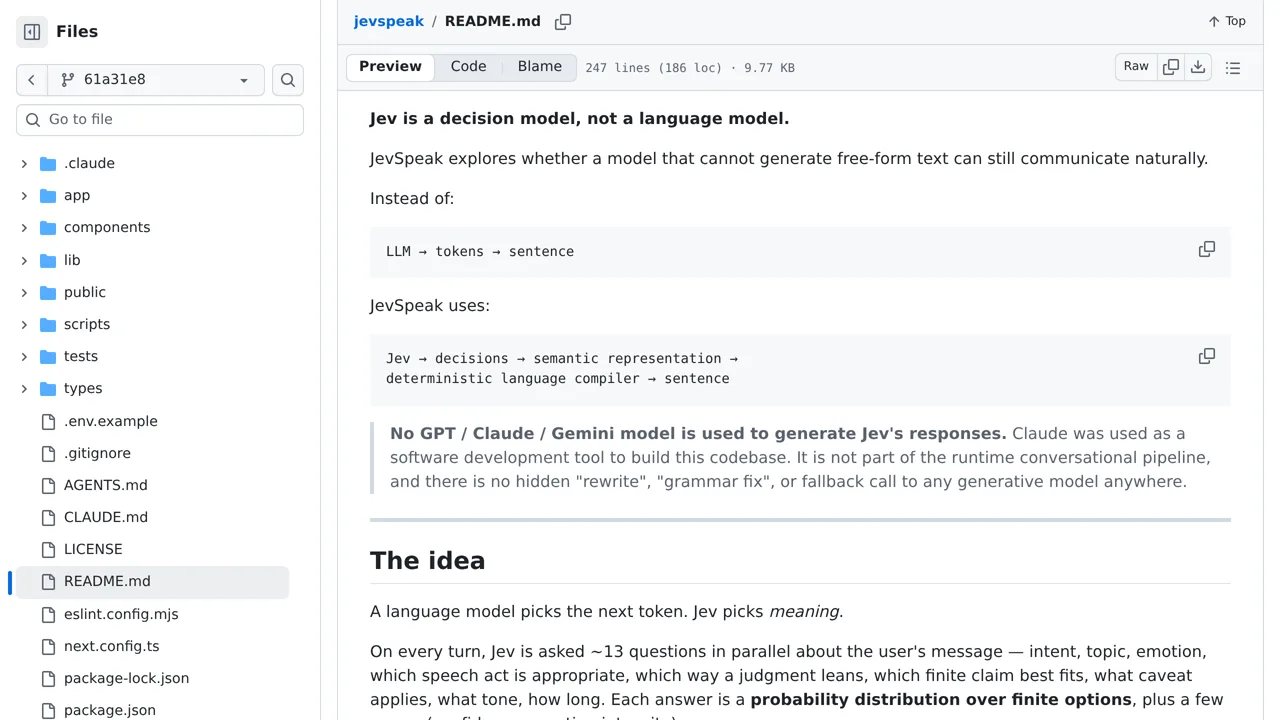1280x720 pixels.
Task: Click the 'JevSpeak uses:' paragraph
Action: [x=430, y=306]
